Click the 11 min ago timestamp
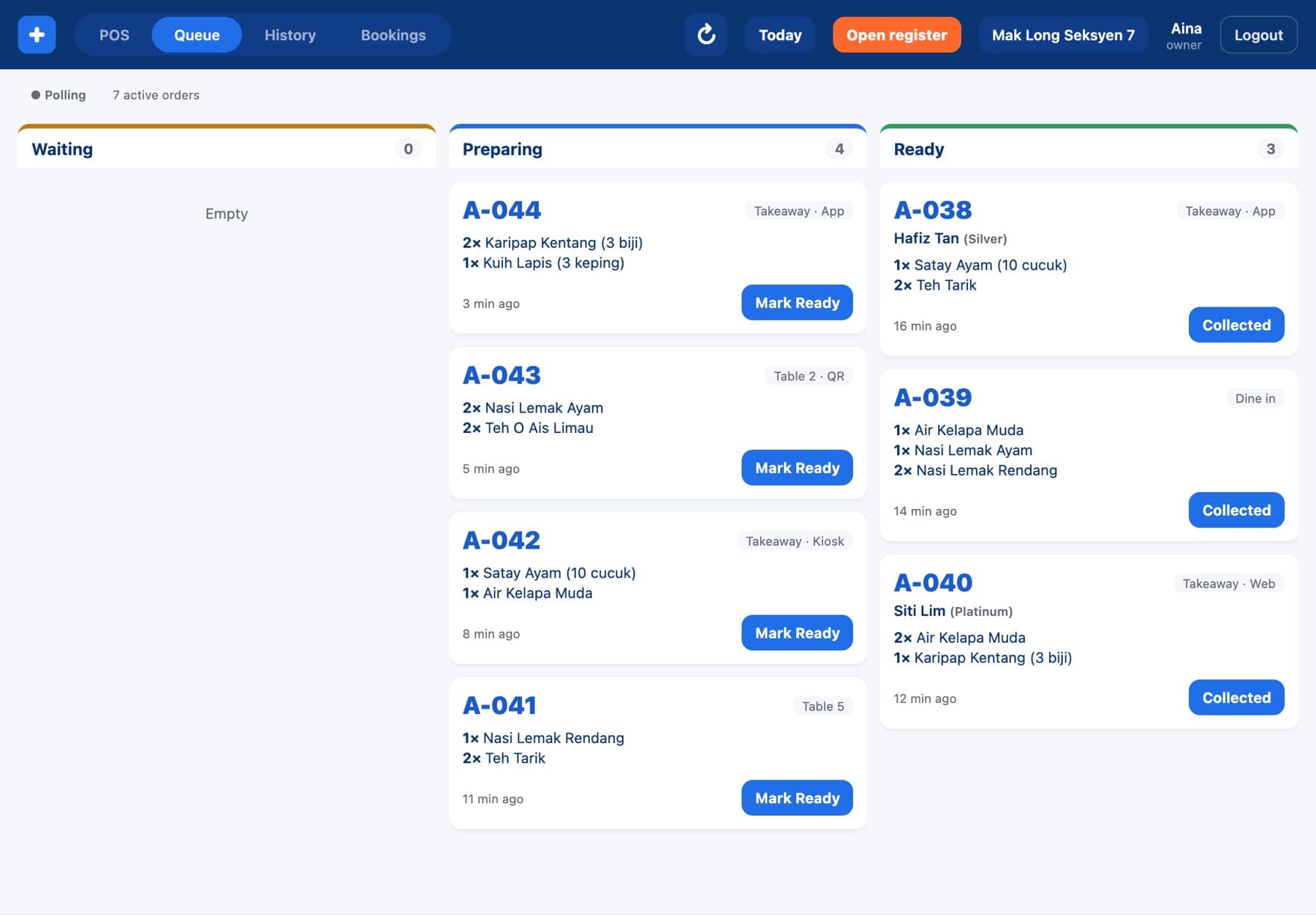This screenshot has height=915, width=1316. tap(493, 799)
